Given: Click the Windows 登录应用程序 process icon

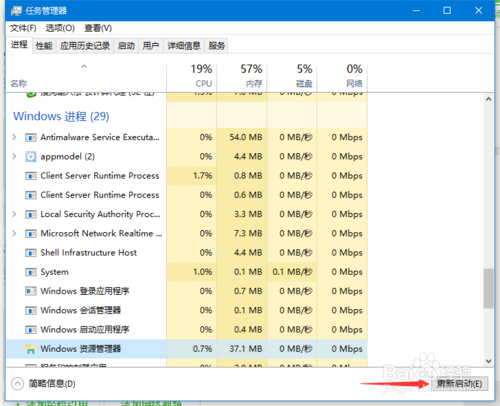Looking at the screenshot, I should [x=31, y=291].
